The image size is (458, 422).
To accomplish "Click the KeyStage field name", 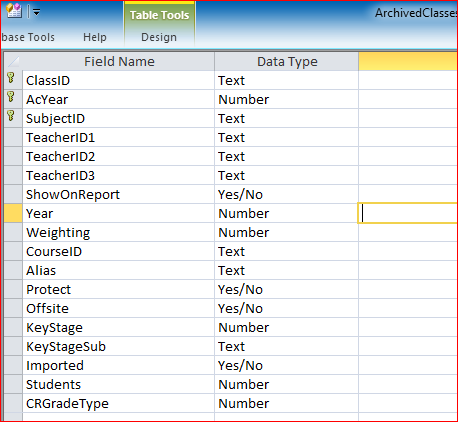I will click(54, 328).
